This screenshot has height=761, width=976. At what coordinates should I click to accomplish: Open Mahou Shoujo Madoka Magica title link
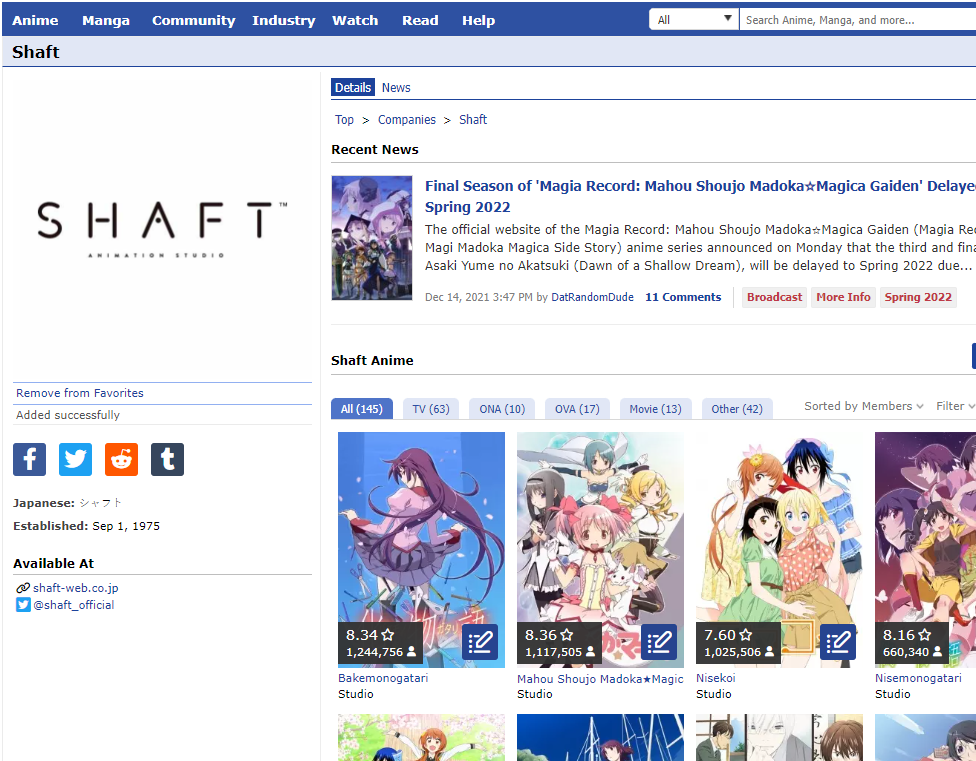[x=600, y=679]
